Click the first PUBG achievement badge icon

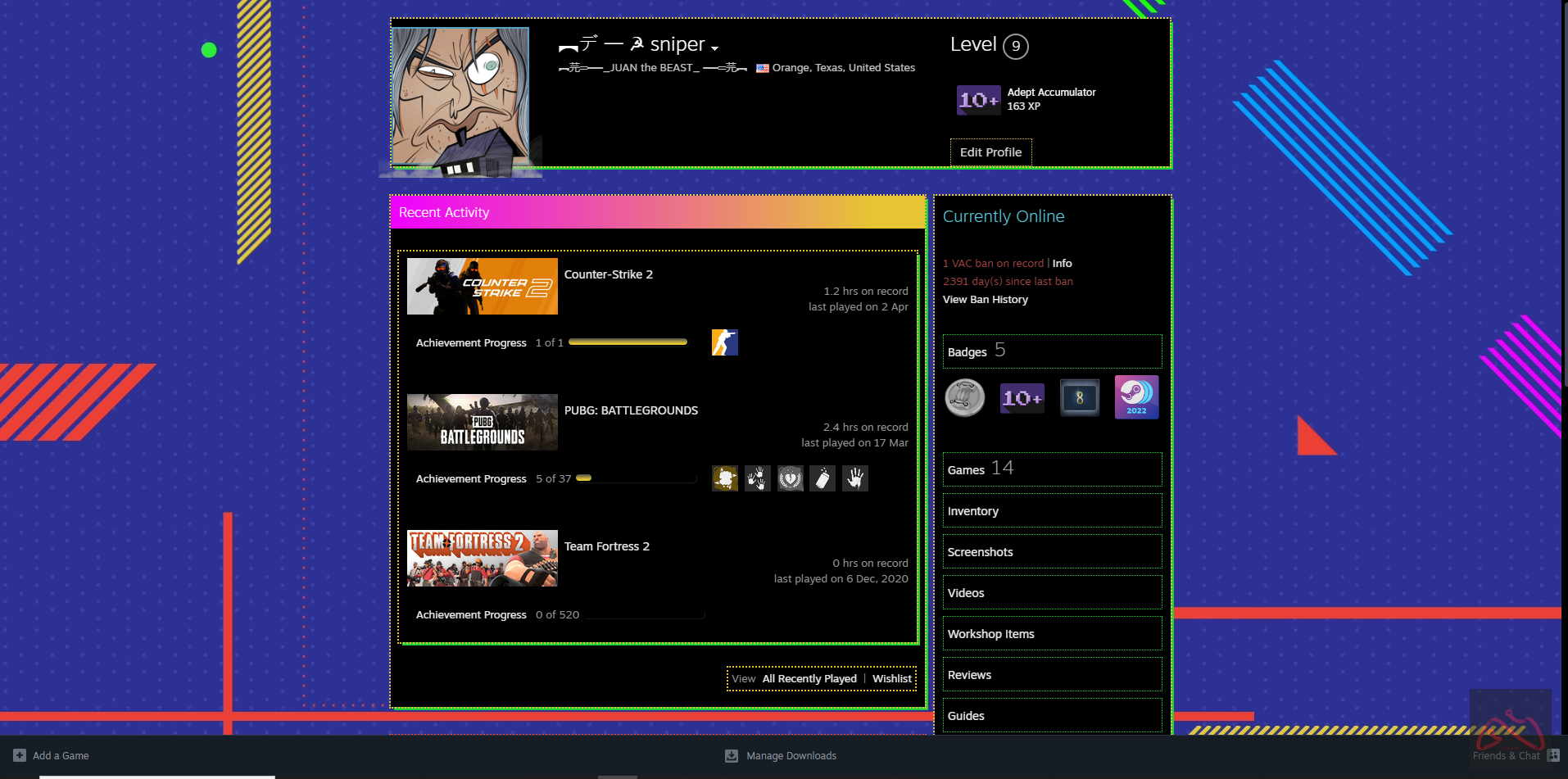point(724,478)
